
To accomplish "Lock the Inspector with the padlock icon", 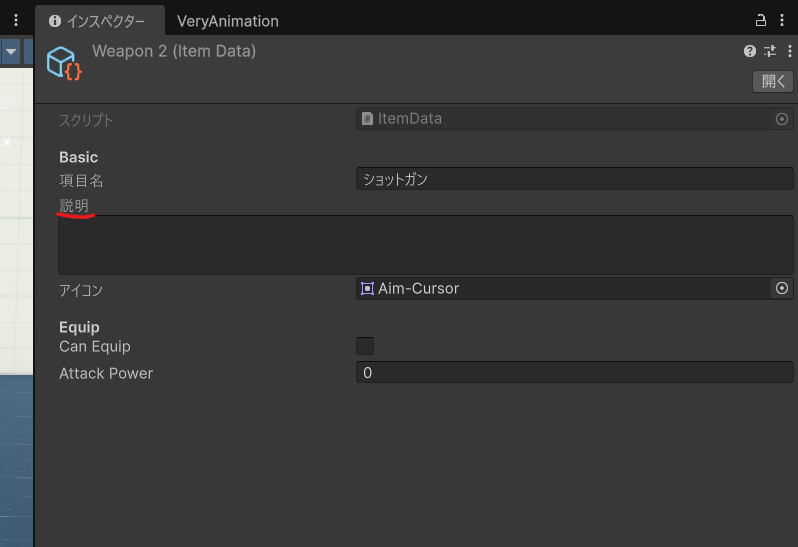I will (x=760, y=20).
